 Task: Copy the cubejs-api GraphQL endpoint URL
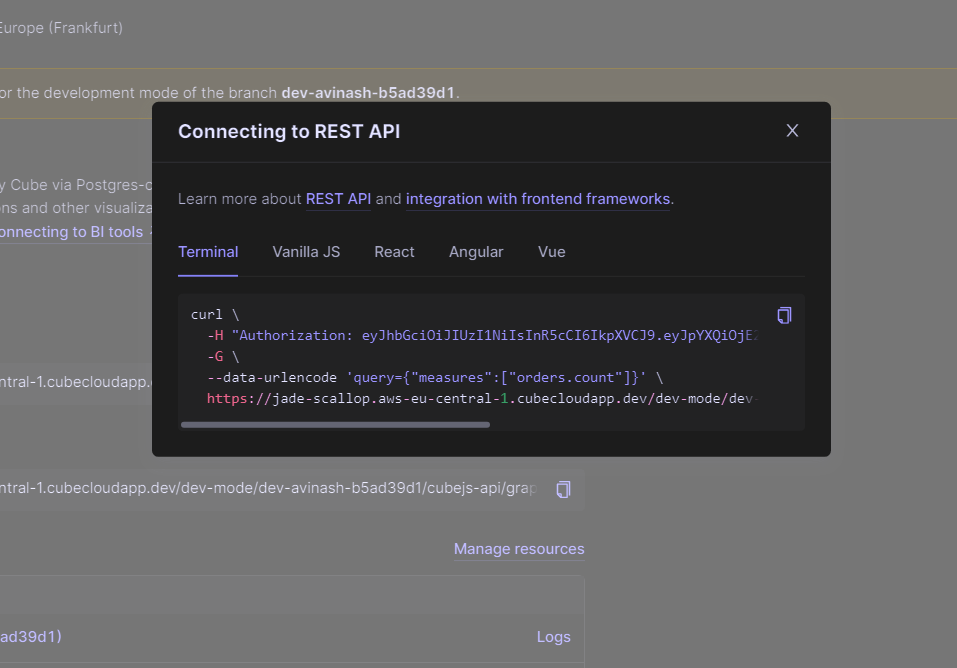click(563, 489)
